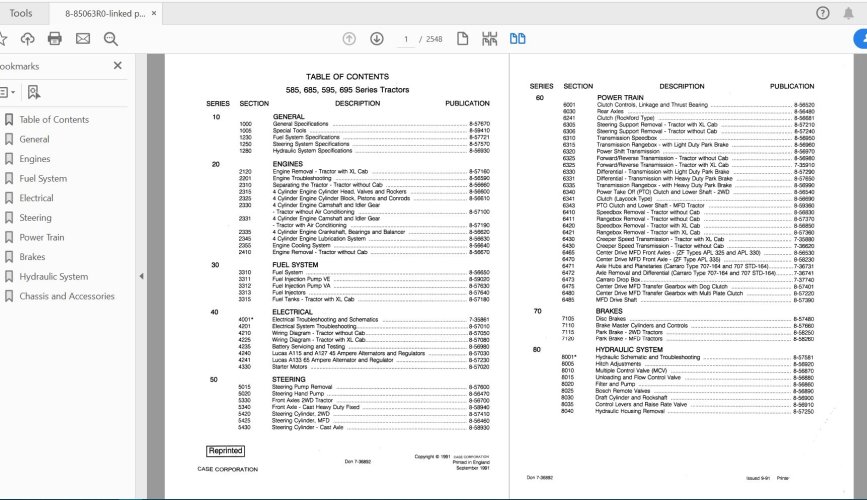Send file by email envelope icon
The height and width of the screenshot is (500, 867).
[x=83, y=39]
